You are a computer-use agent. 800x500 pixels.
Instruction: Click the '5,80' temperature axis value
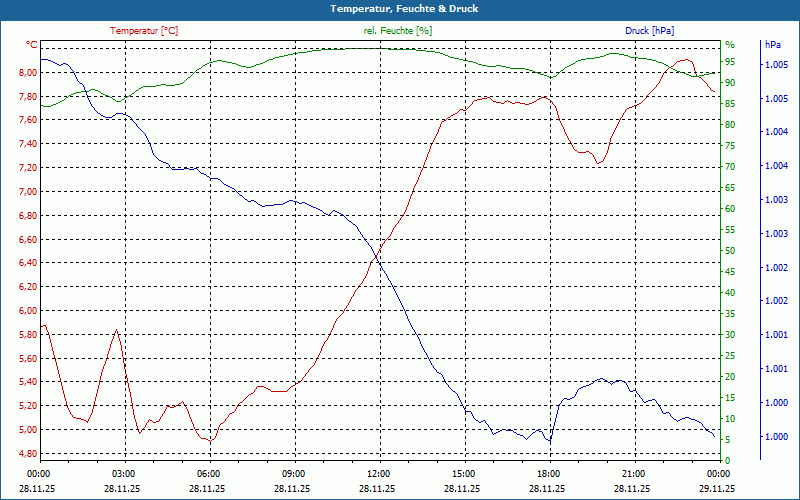point(29,335)
